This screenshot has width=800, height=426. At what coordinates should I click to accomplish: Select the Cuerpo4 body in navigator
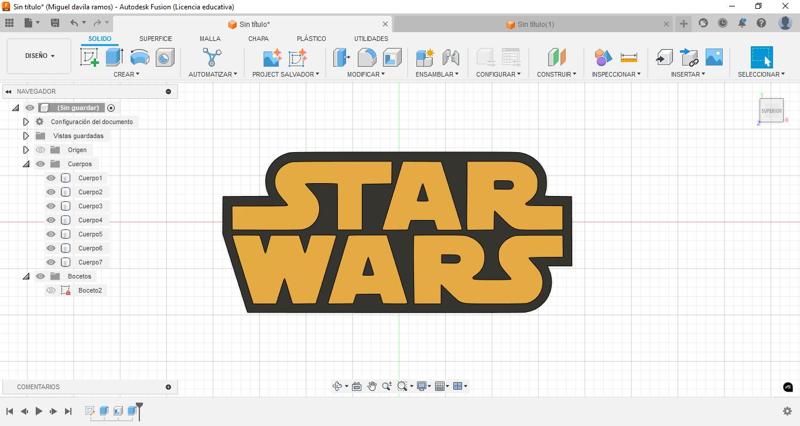(90, 220)
